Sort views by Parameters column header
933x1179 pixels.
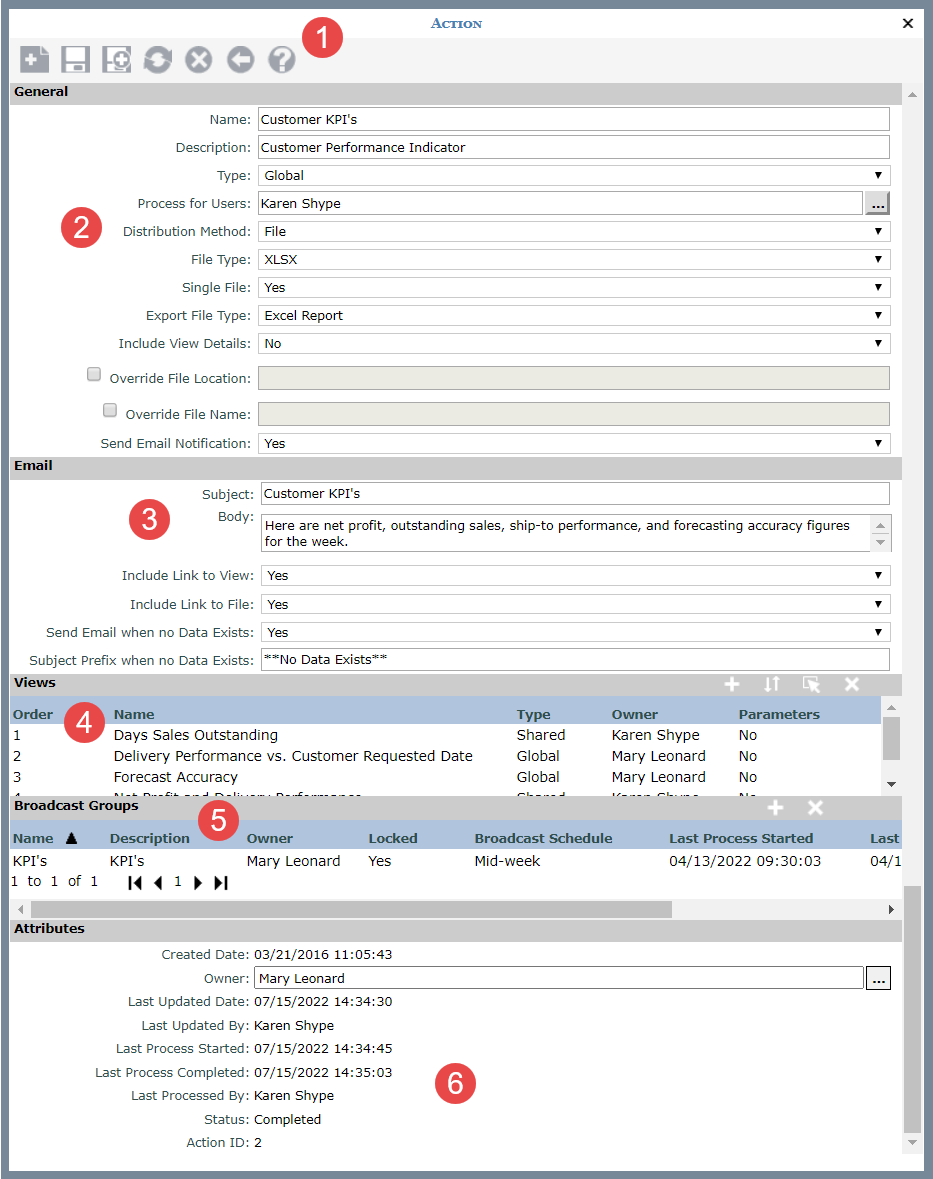(779, 714)
